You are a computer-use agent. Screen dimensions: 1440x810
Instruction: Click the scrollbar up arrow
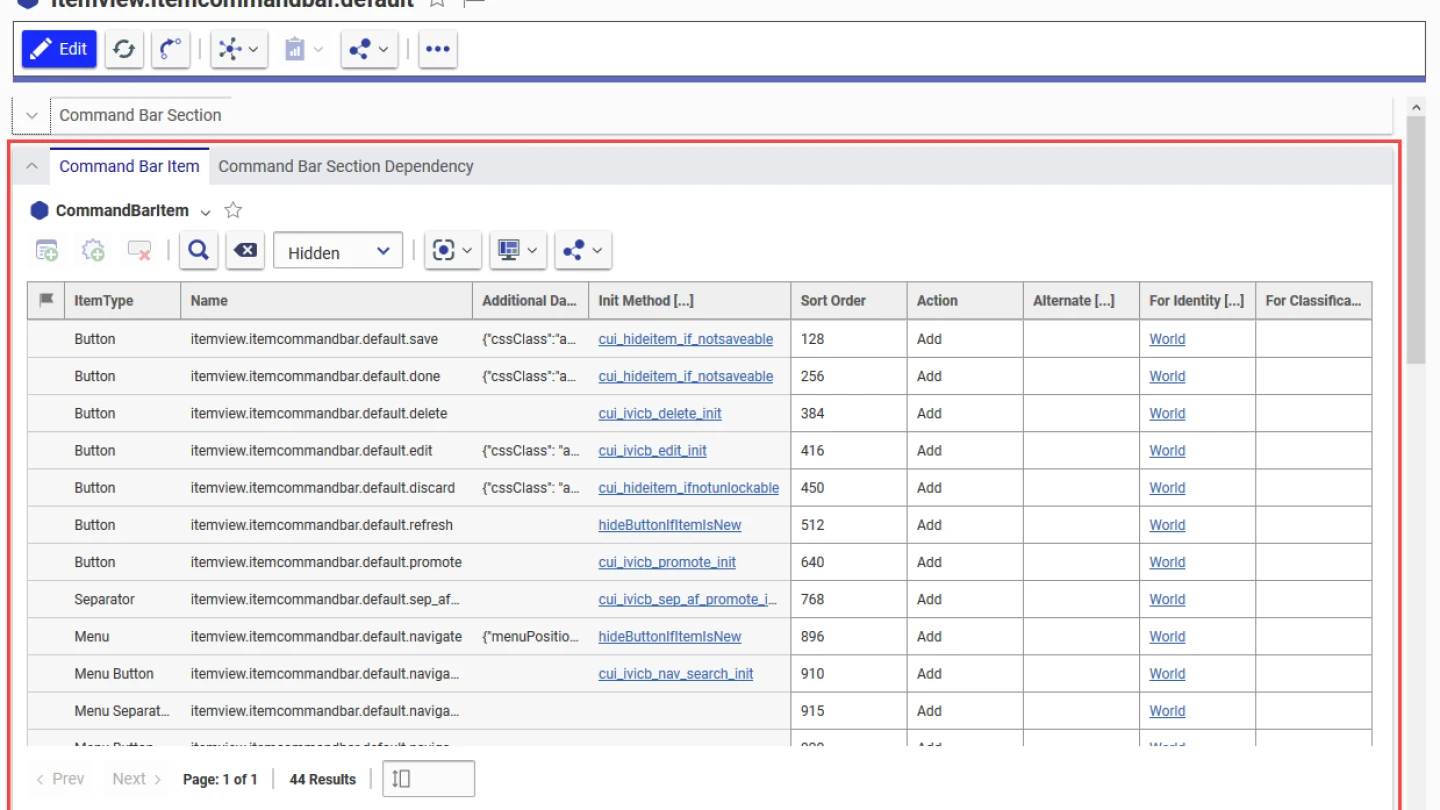click(1415, 105)
